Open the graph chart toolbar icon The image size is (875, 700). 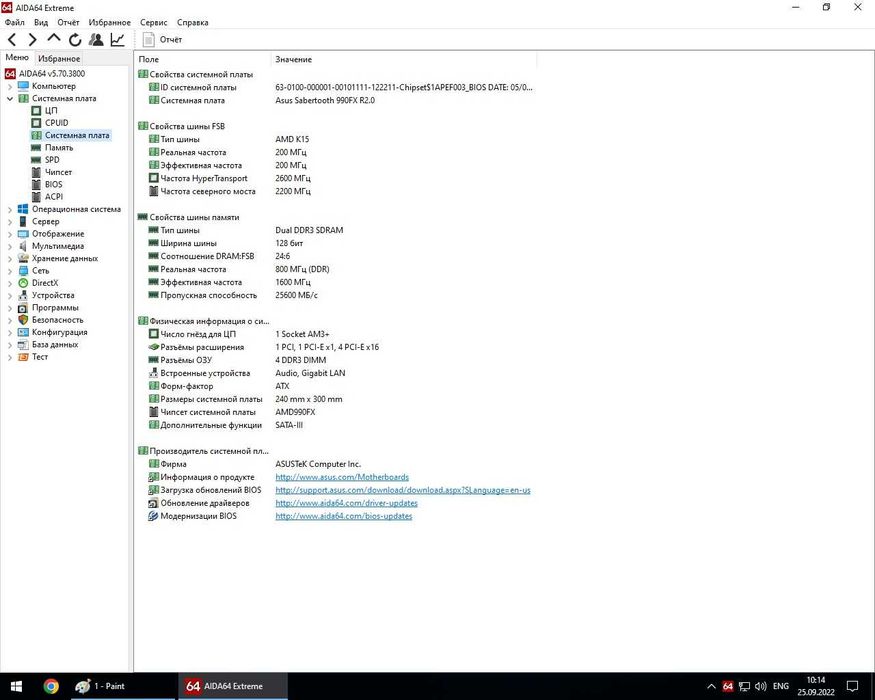click(117, 40)
